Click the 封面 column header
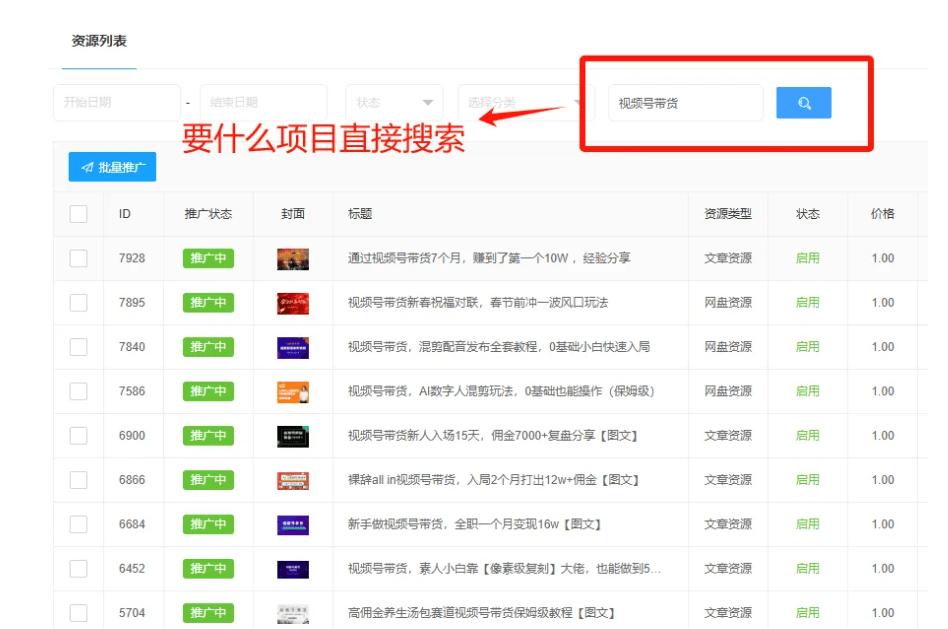This screenshot has width=948, height=629. coord(293,213)
